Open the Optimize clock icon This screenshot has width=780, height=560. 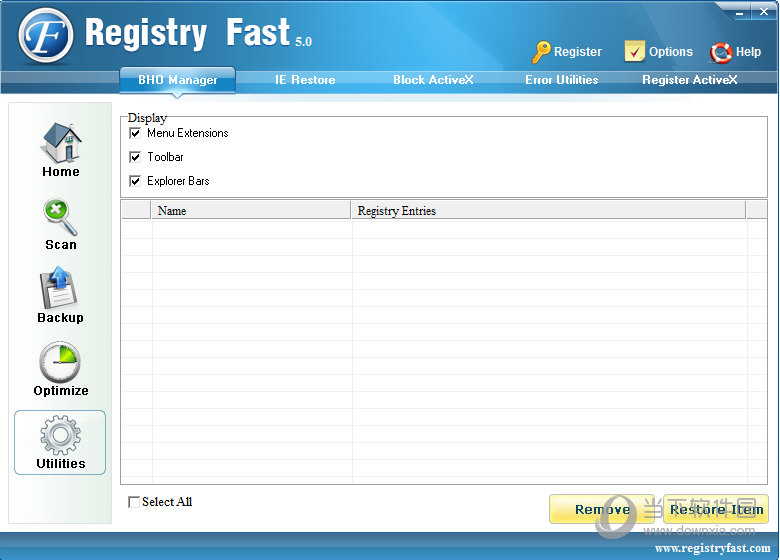coord(60,362)
